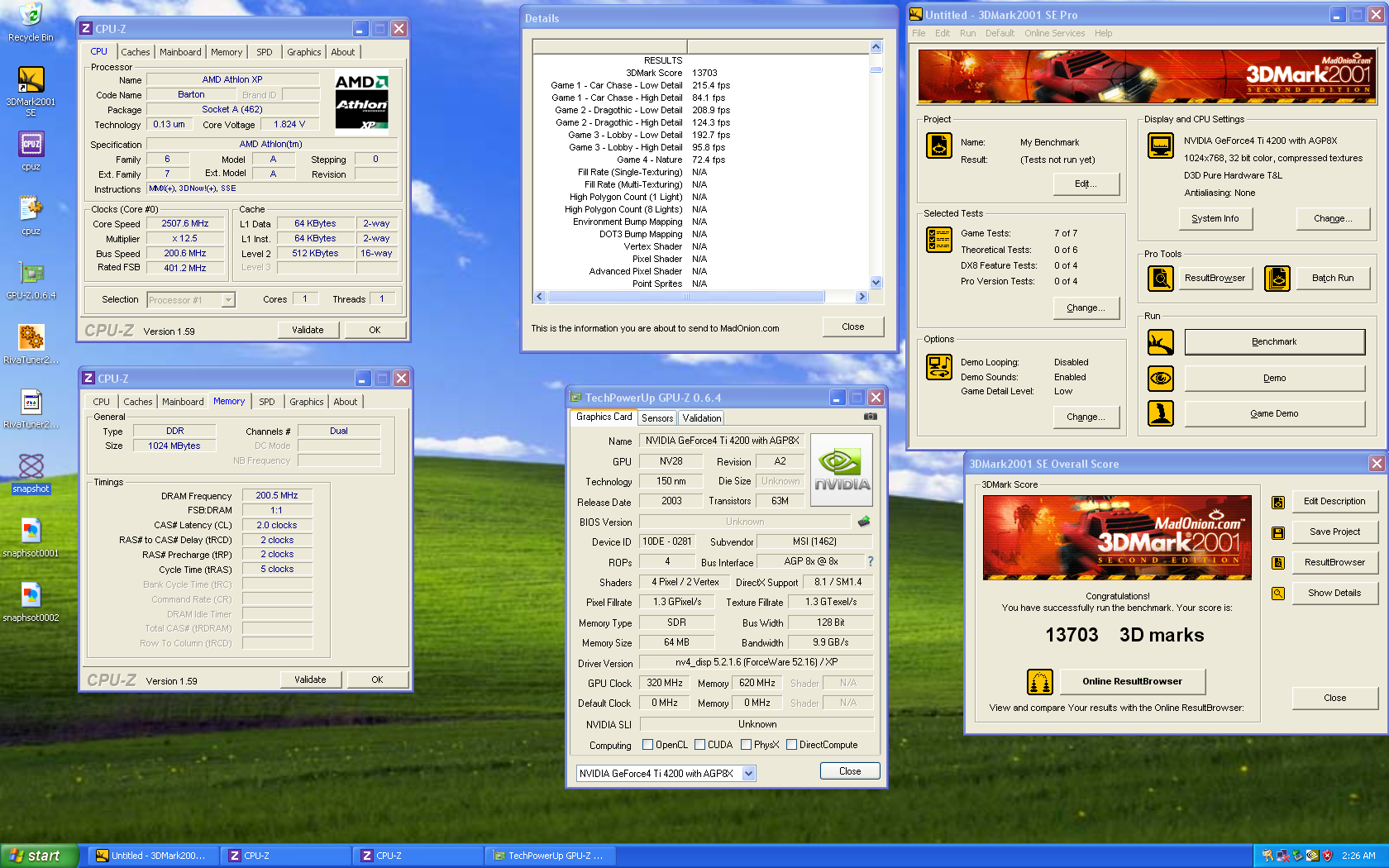The width and height of the screenshot is (1389, 868).
Task: Click the Validate button in top CPU-Z
Action: [x=308, y=330]
